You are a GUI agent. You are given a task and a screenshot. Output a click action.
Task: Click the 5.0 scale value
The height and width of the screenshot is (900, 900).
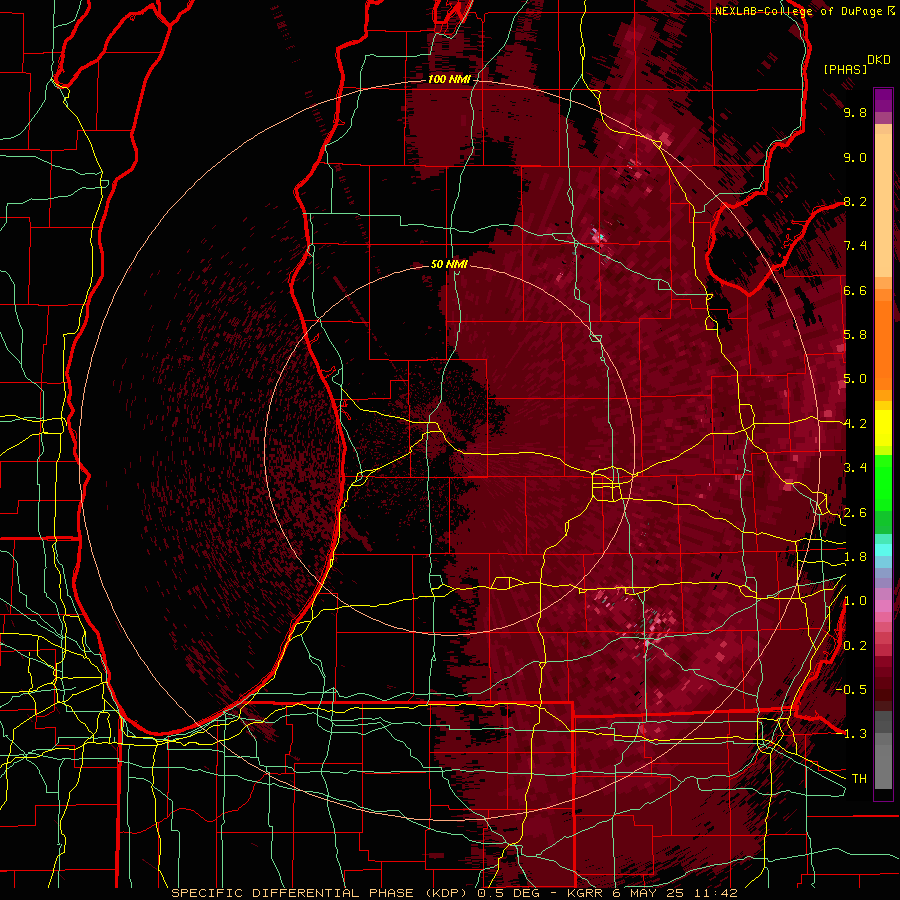[855, 379]
